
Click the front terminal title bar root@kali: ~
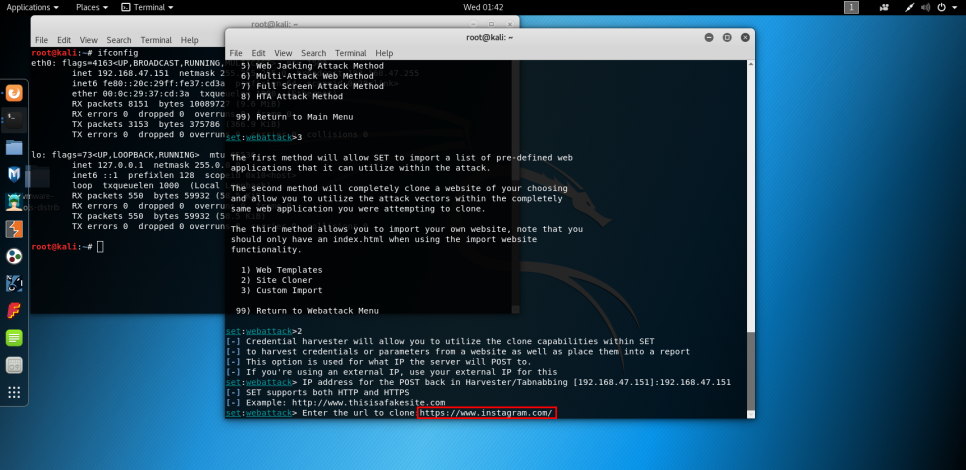(x=490, y=37)
